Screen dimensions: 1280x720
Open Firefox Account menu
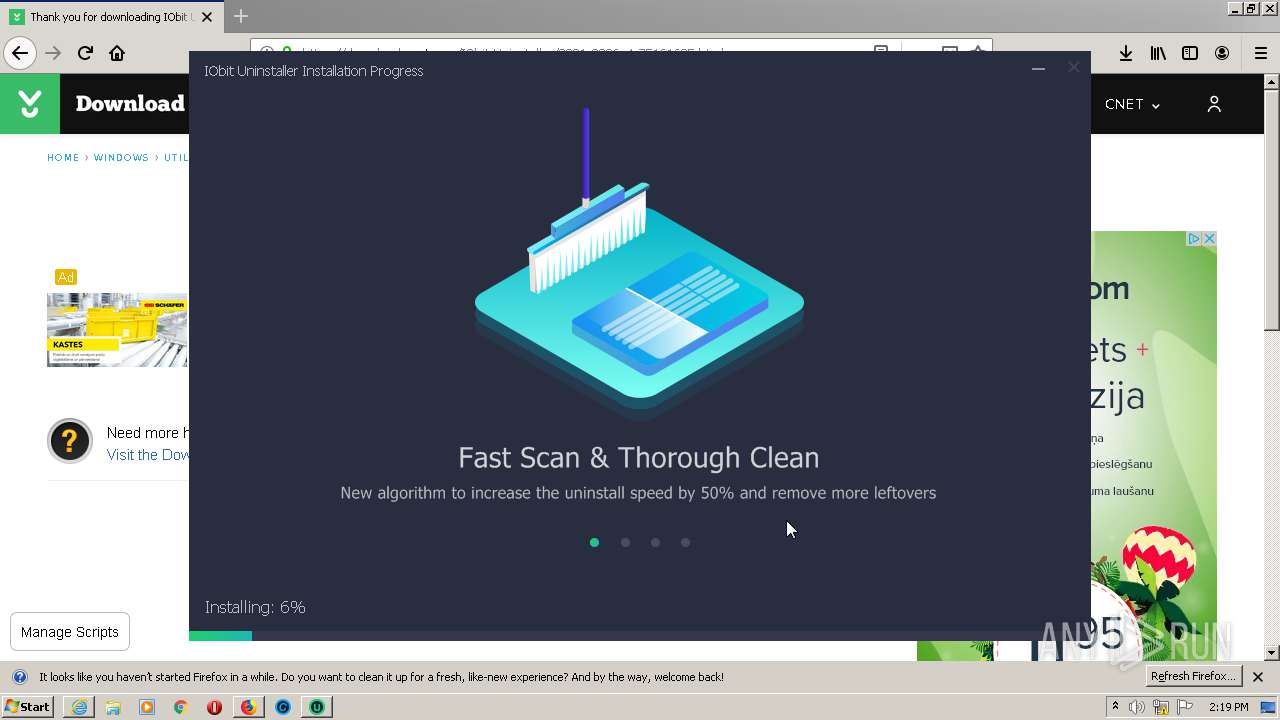click(x=1222, y=53)
